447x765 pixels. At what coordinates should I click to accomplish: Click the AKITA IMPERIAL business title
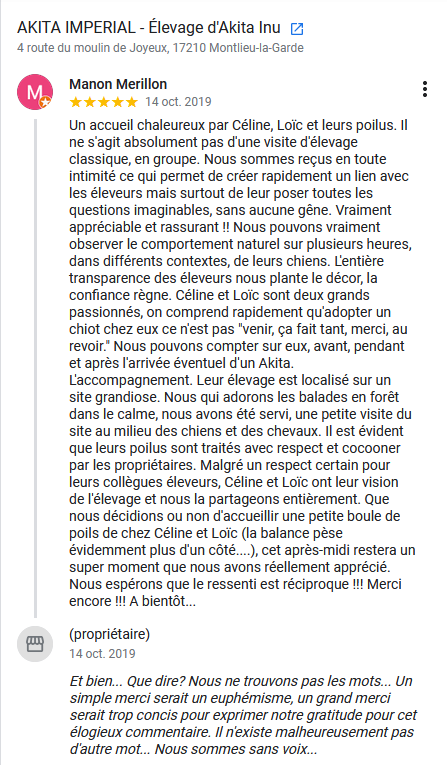(x=149, y=28)
